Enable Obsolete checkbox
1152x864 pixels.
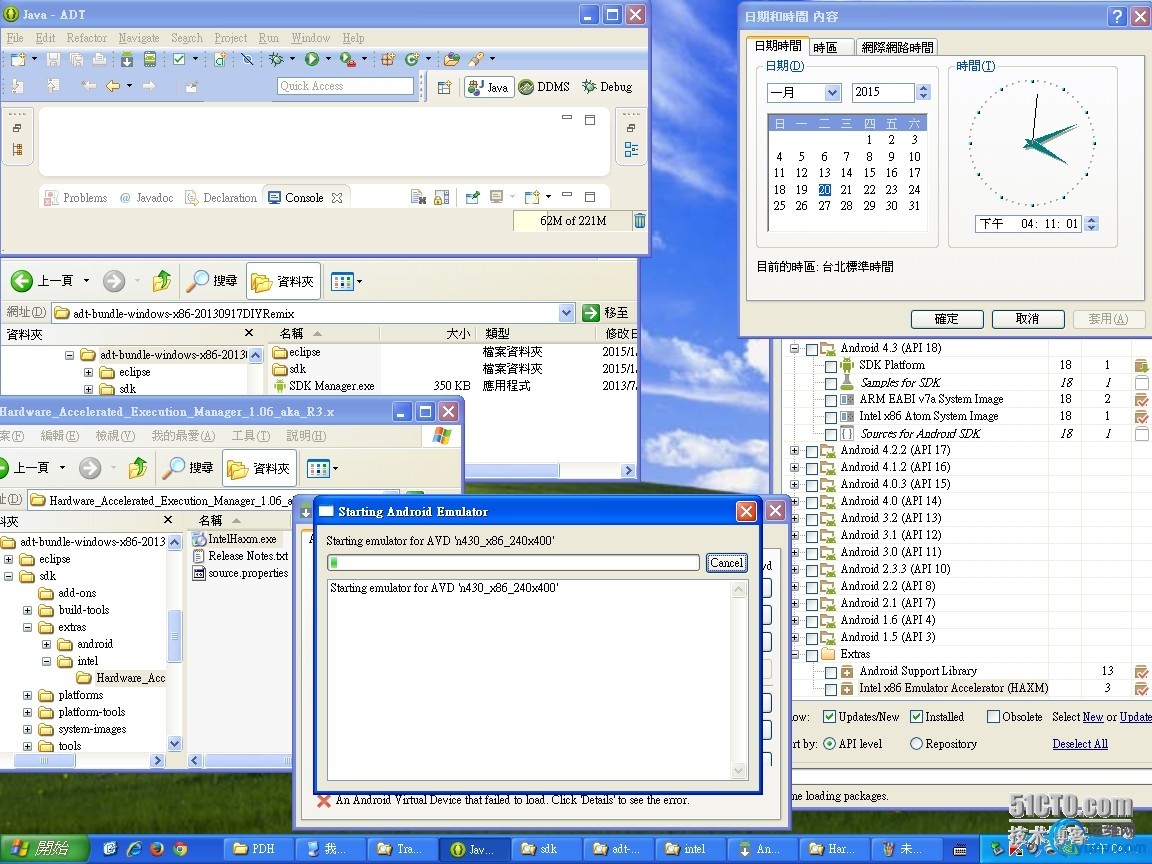click(x=993, y=716)
